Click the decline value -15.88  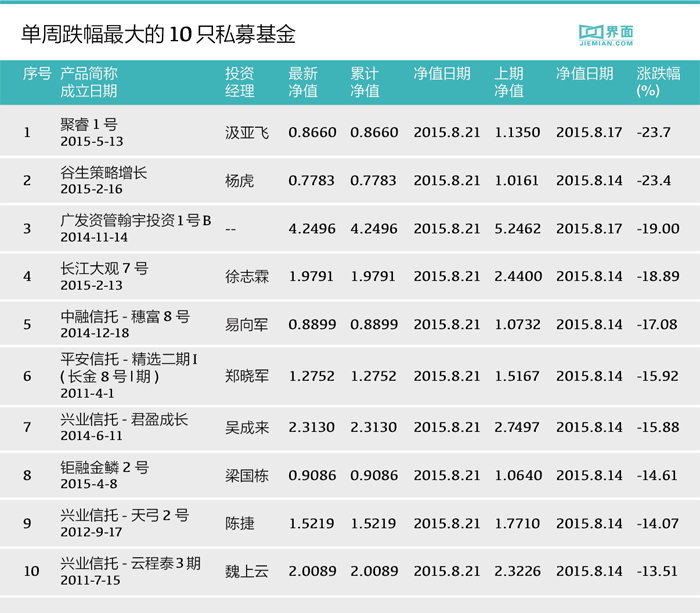[x=658, y=427]
